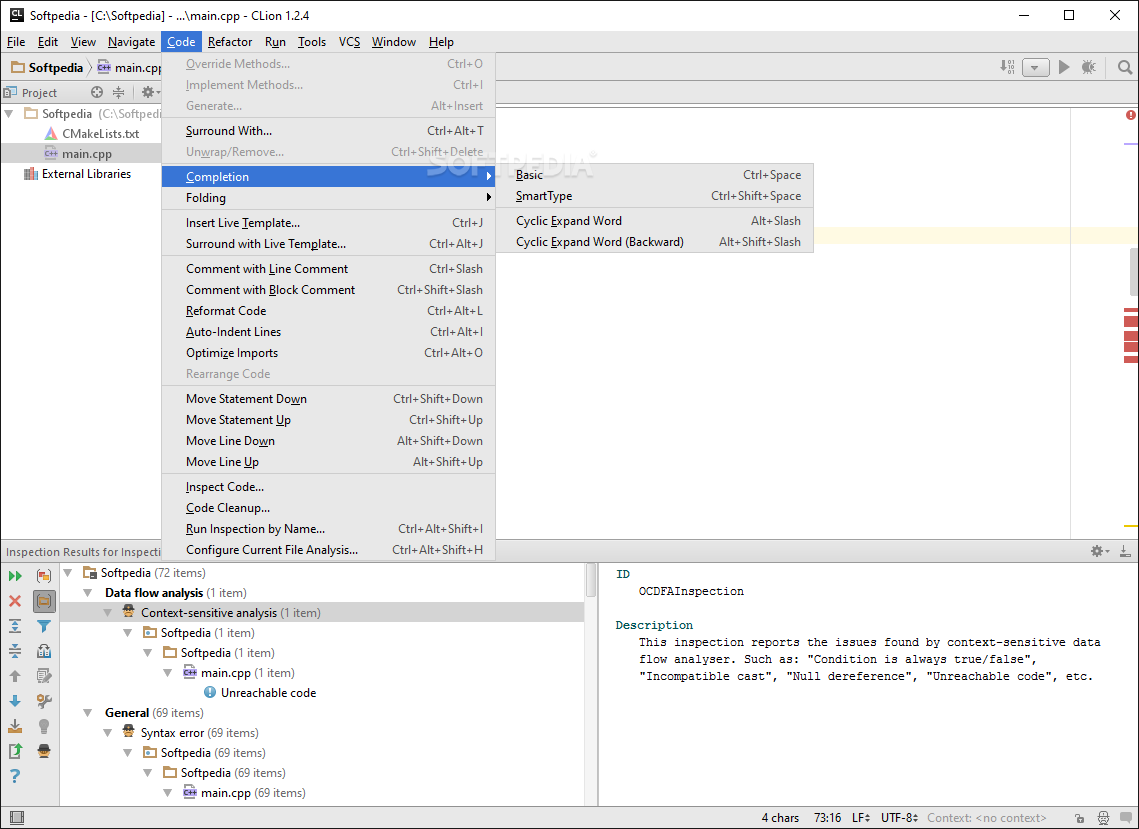Image resolution: width=1139 pixels, height=829 pixels.
Task: Choose Reformat Code menu entry
Action: (328, 311)
